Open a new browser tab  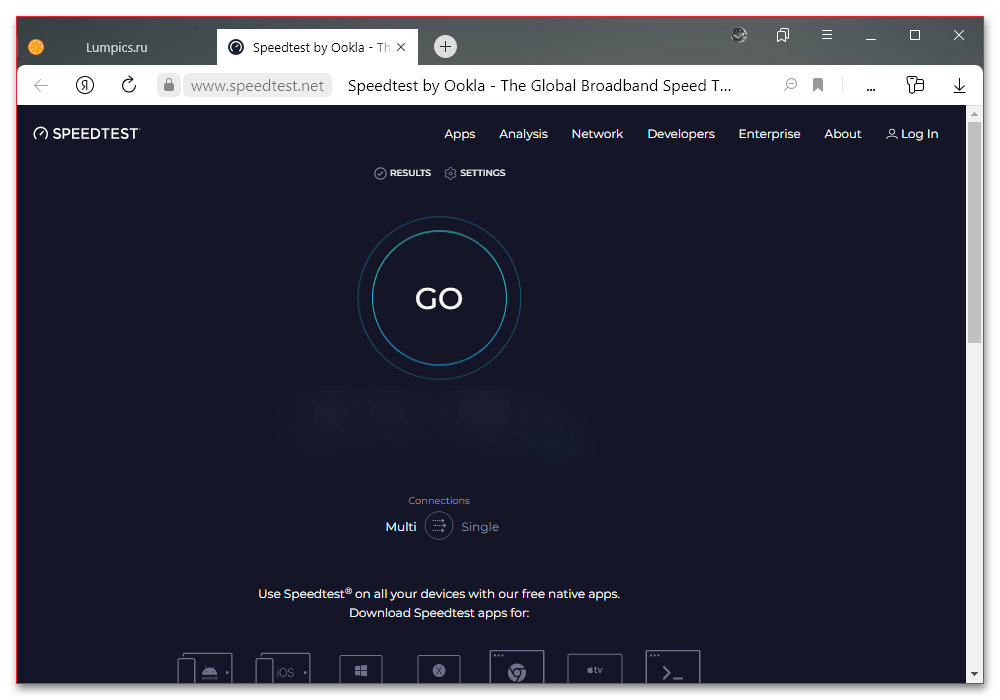click(445, 47)
